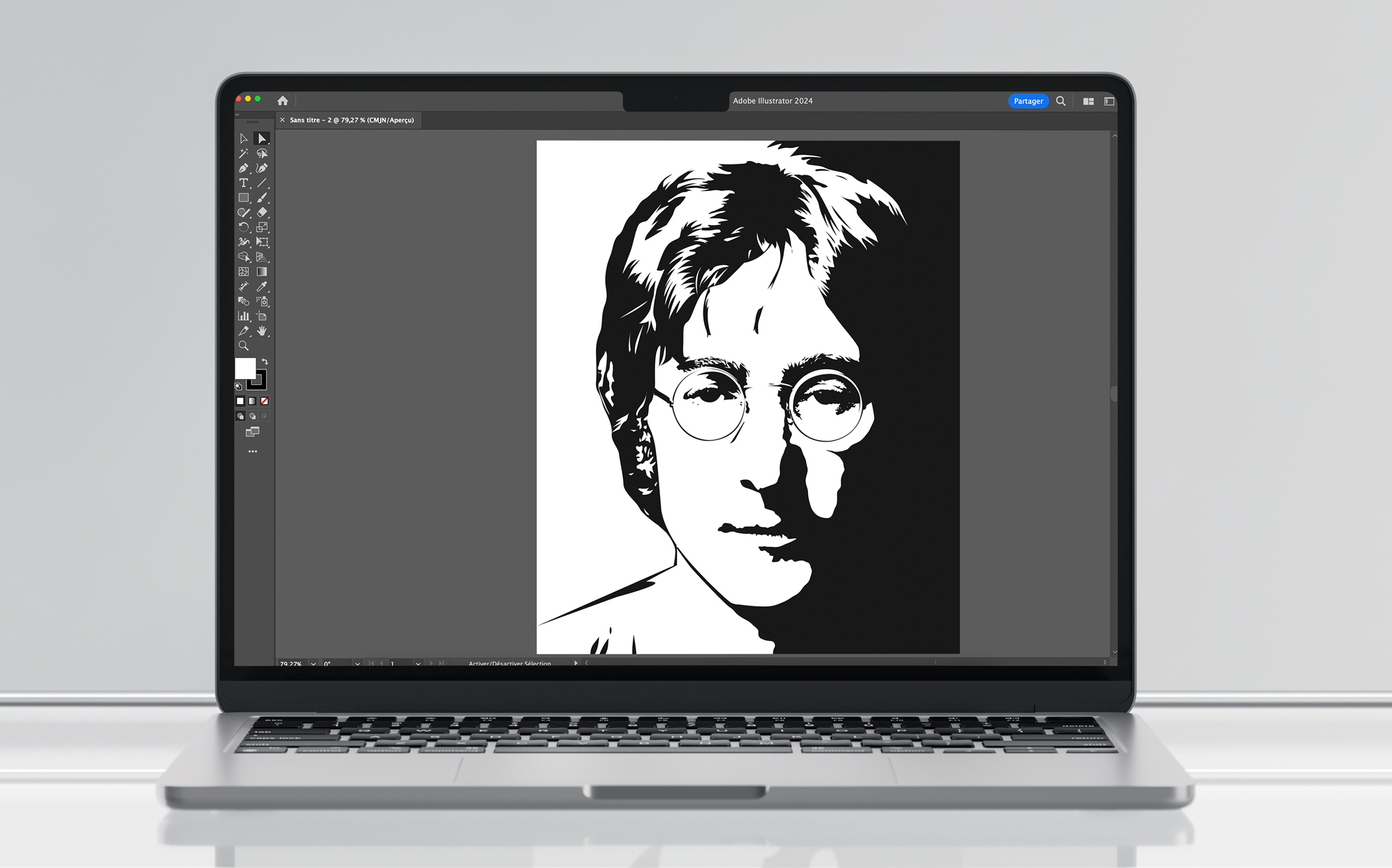Select the Type tool
The image size is (1392, 868).
[243, 183]
